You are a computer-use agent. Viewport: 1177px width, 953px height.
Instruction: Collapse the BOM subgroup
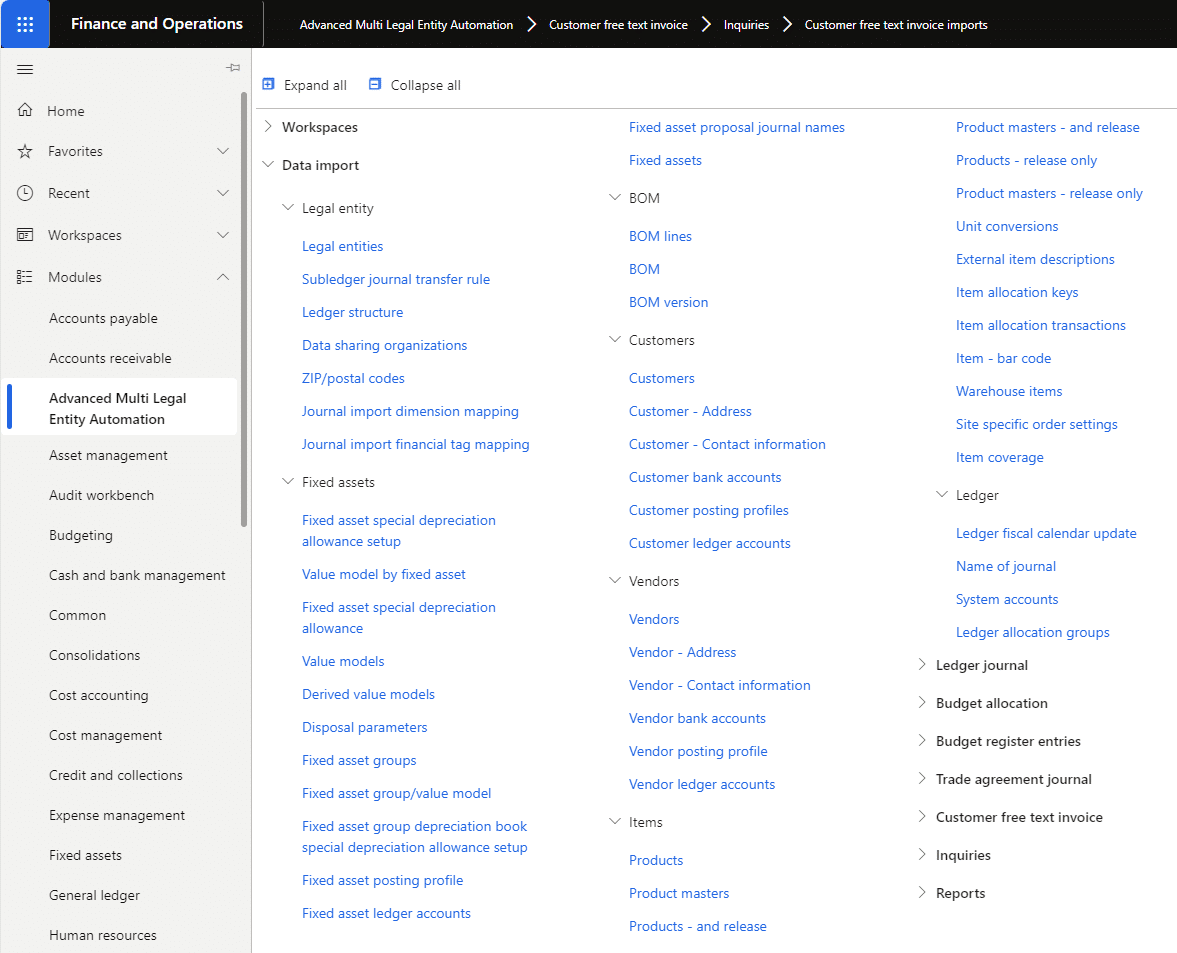[x=615, y=197]
